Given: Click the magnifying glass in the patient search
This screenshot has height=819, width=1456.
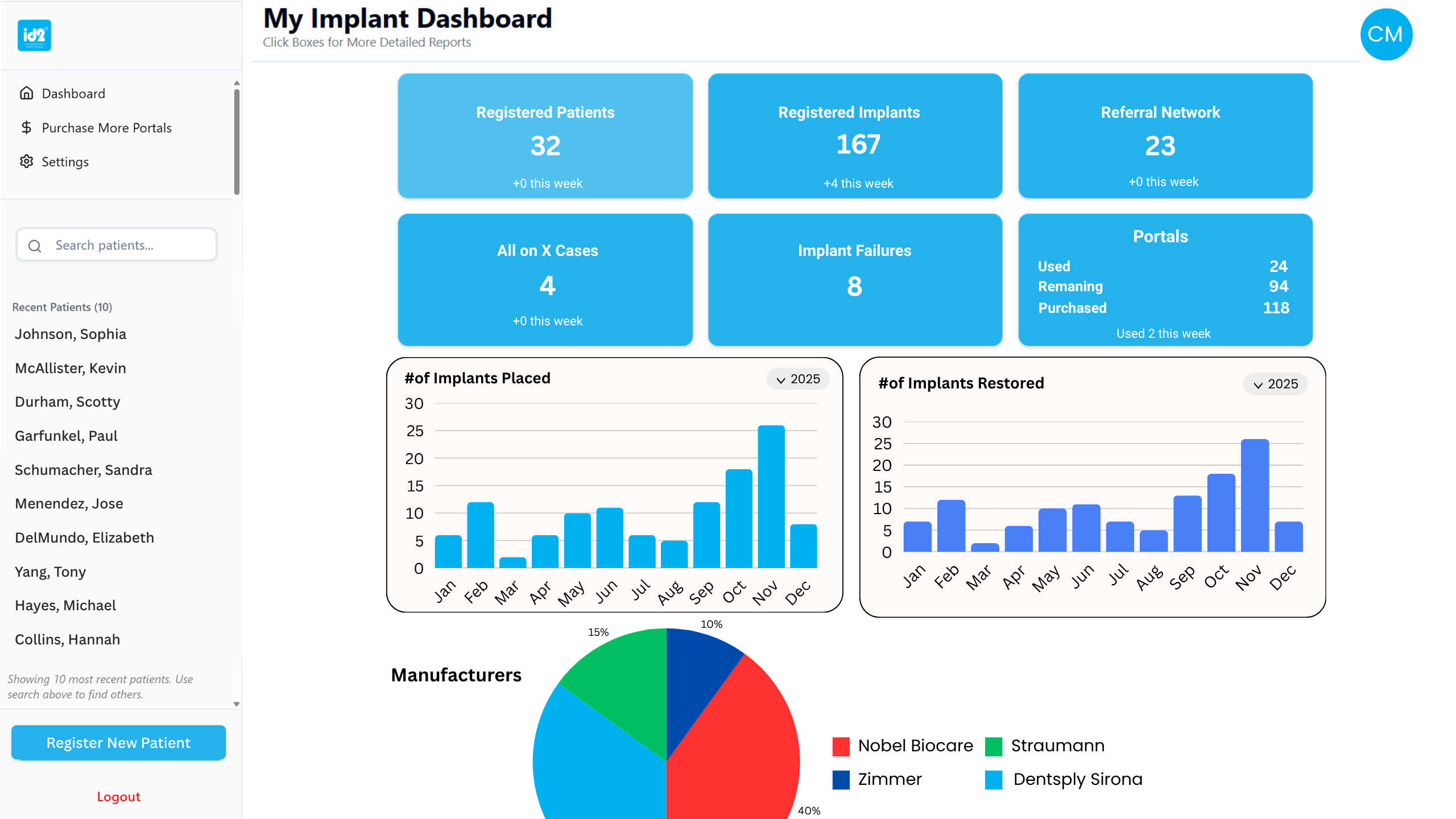Looking at the screenshot, I should [35, 245].
